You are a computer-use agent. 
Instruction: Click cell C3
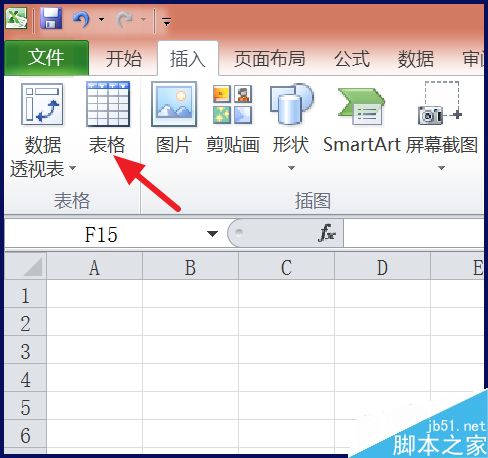pyautogui.click(x=286, y=350)
